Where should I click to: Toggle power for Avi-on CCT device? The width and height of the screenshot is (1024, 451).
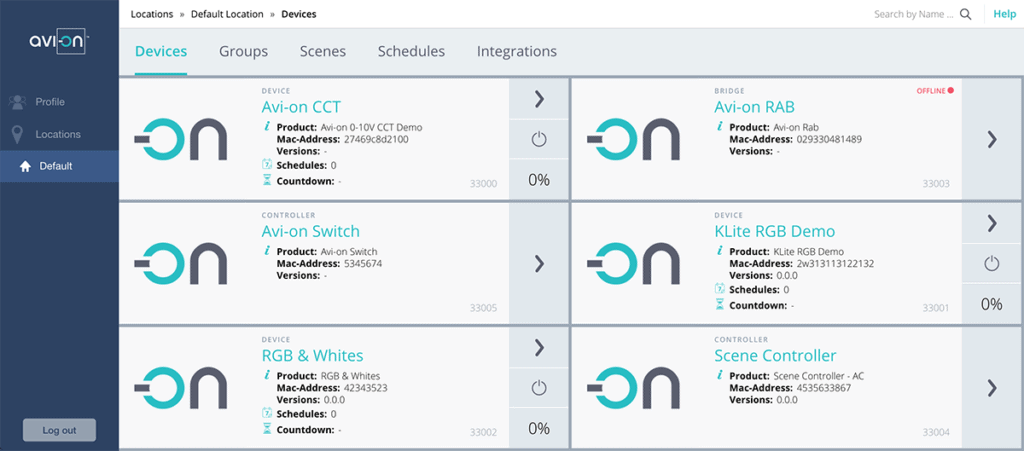(x=539, y=139)
